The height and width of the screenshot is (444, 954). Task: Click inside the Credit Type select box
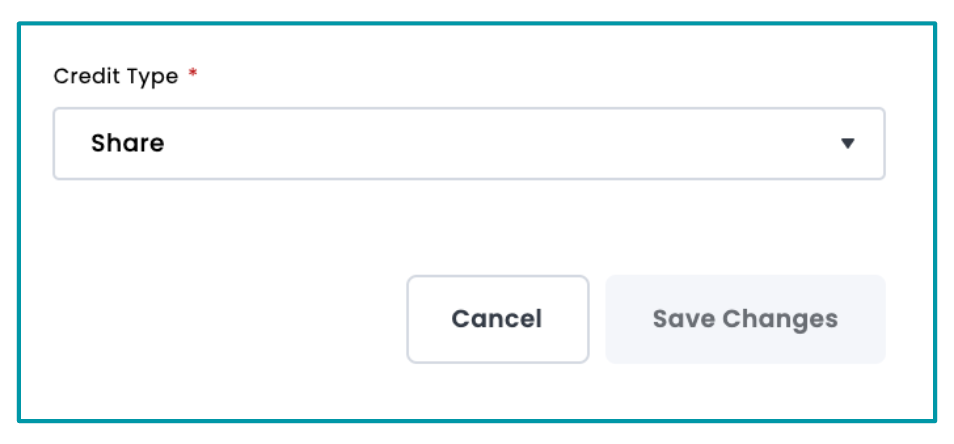point(468,144)
